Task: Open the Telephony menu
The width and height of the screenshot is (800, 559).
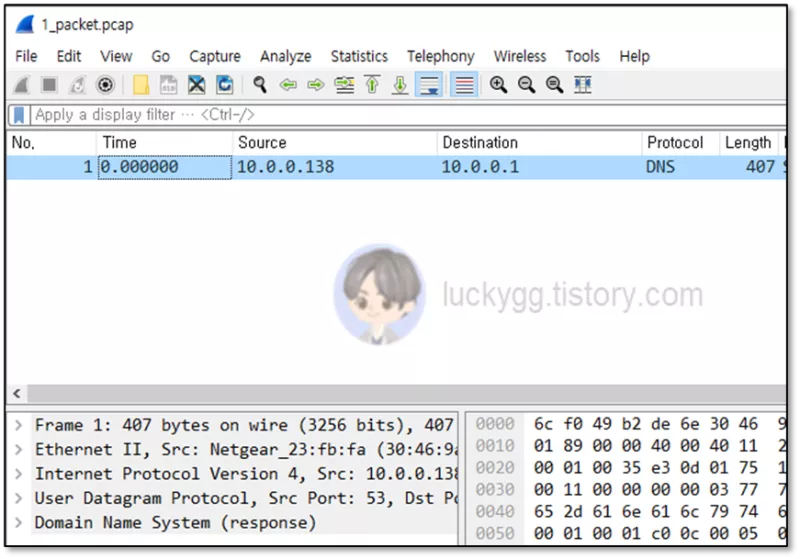Action: tap(441, 56)
